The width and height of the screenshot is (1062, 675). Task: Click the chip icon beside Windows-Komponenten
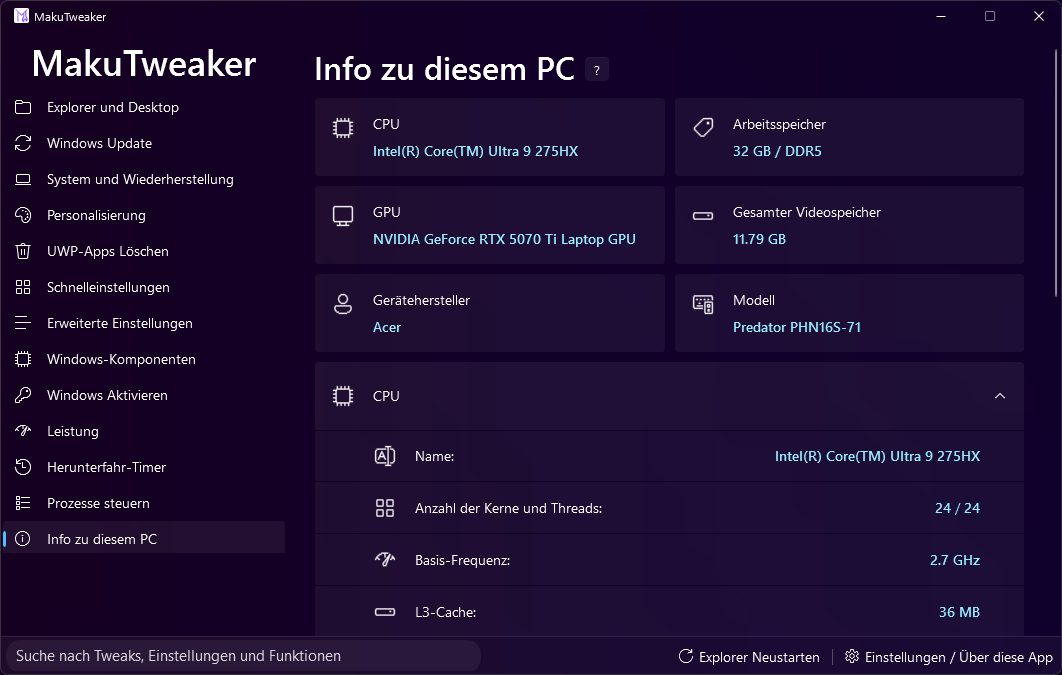tap(23, 359)
